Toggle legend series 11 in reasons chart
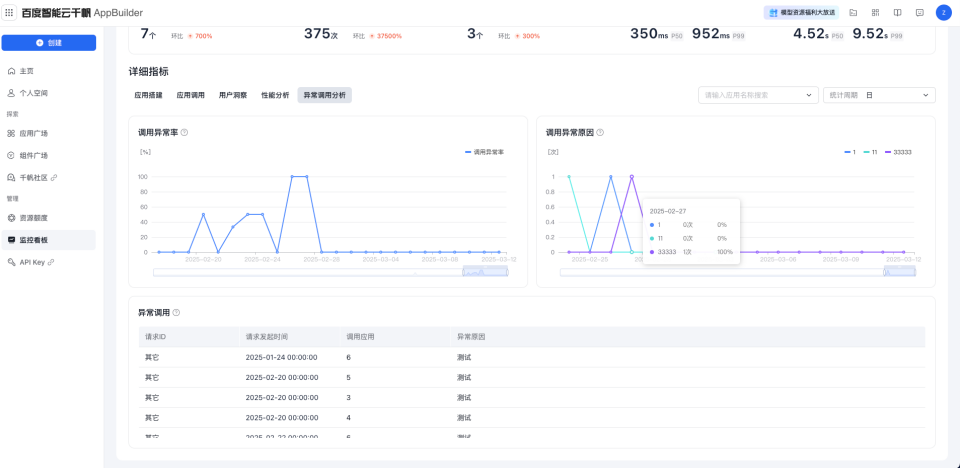This screenshot has width=960, height=468. (x=871, y=152)
